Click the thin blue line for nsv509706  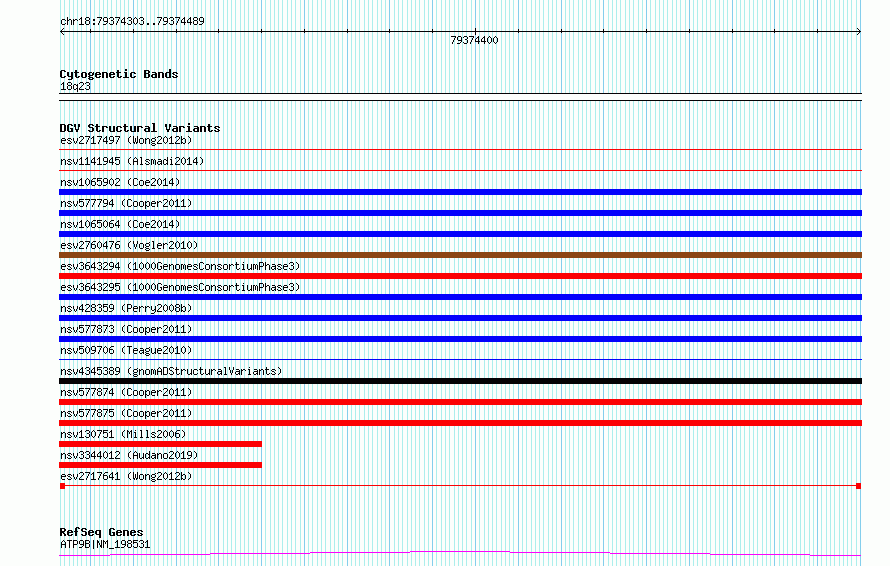click(x=460, y=359)
